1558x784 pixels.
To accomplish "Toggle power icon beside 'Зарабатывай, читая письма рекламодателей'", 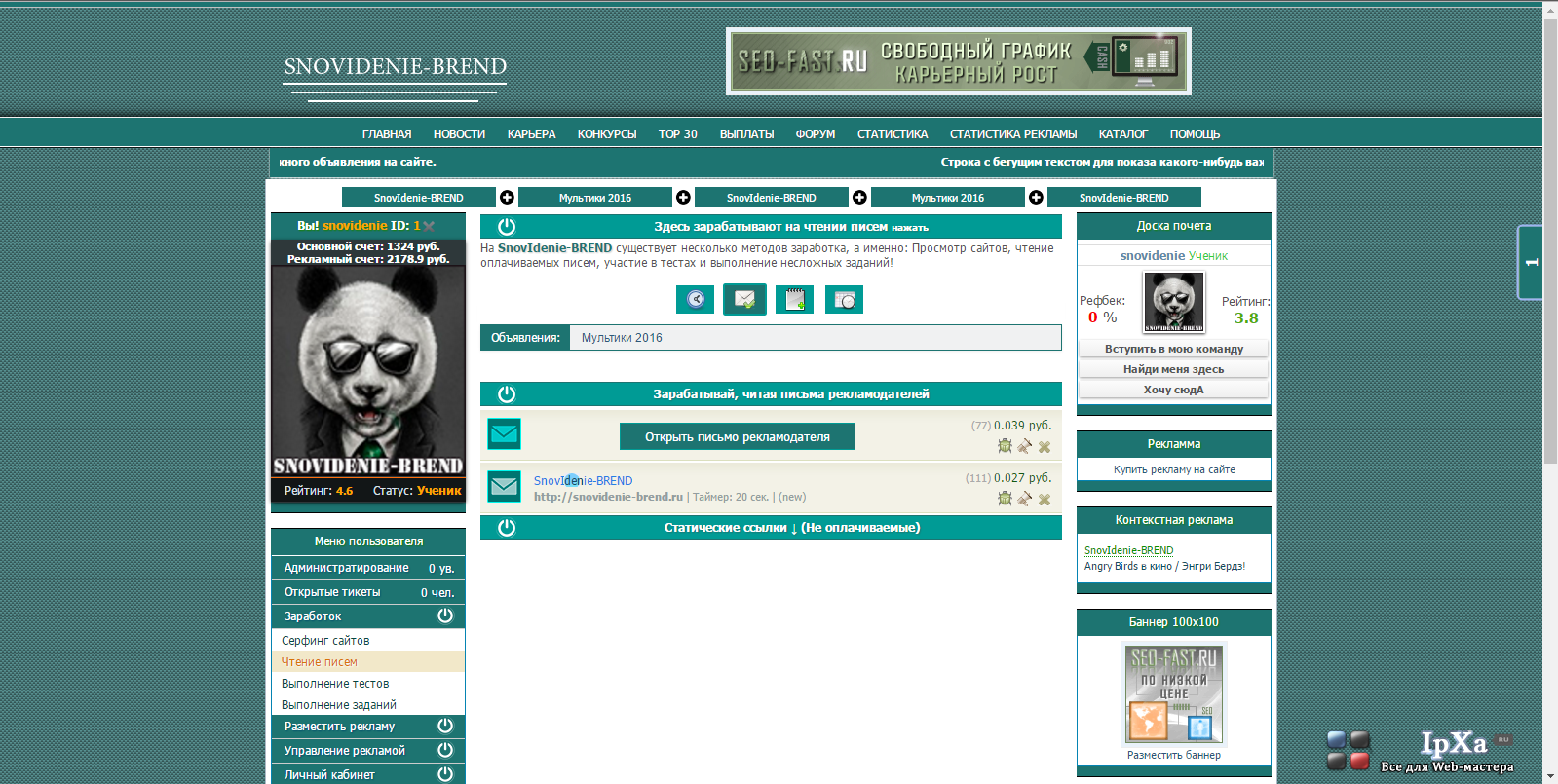I will (507, 394).
